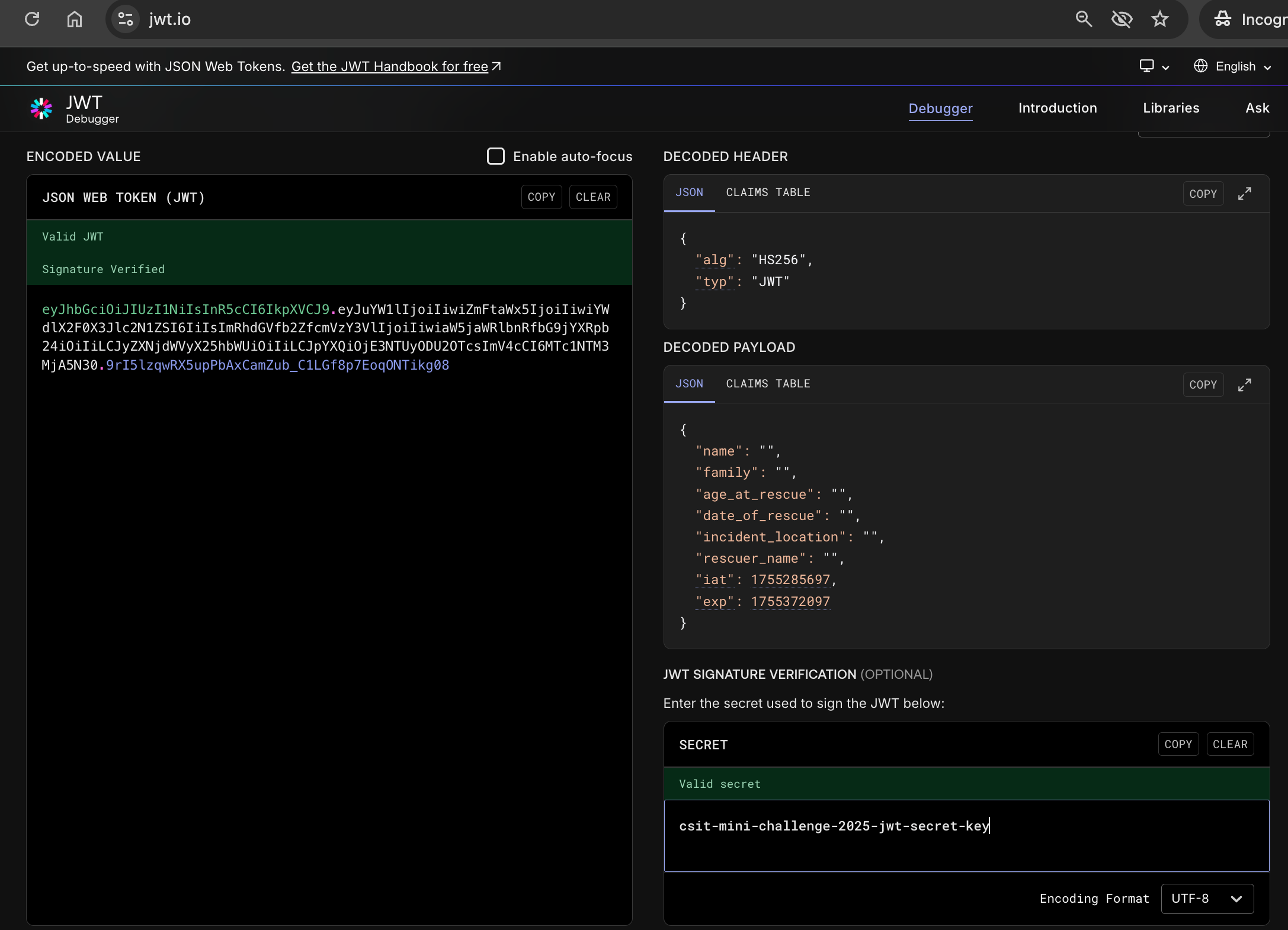Click the purple JWT signature segment
The image size is (1288, 930).
coord(277,365)
